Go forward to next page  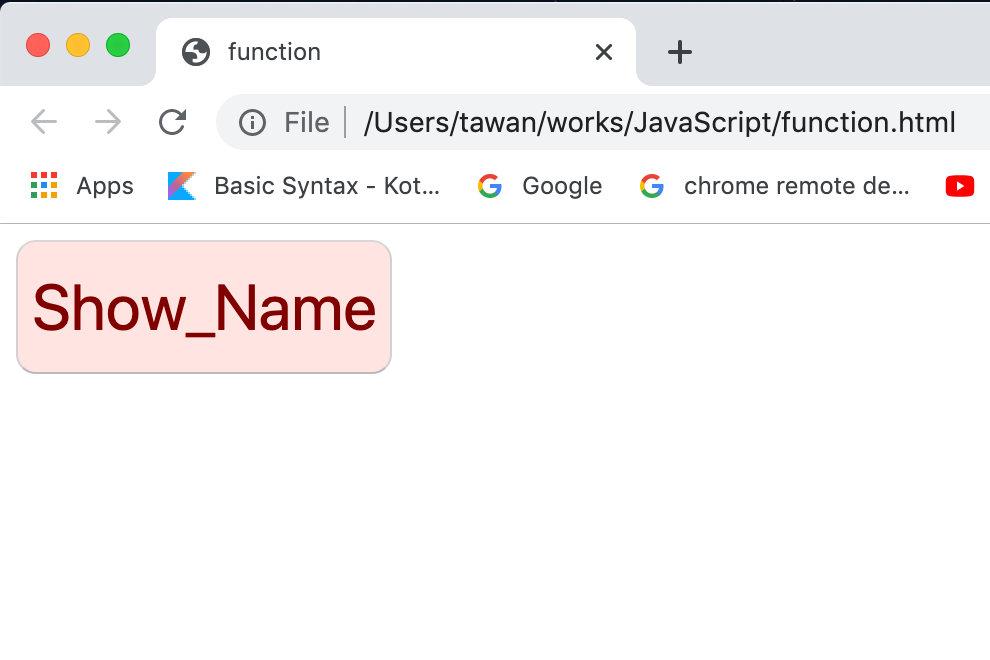pos(107,122)
